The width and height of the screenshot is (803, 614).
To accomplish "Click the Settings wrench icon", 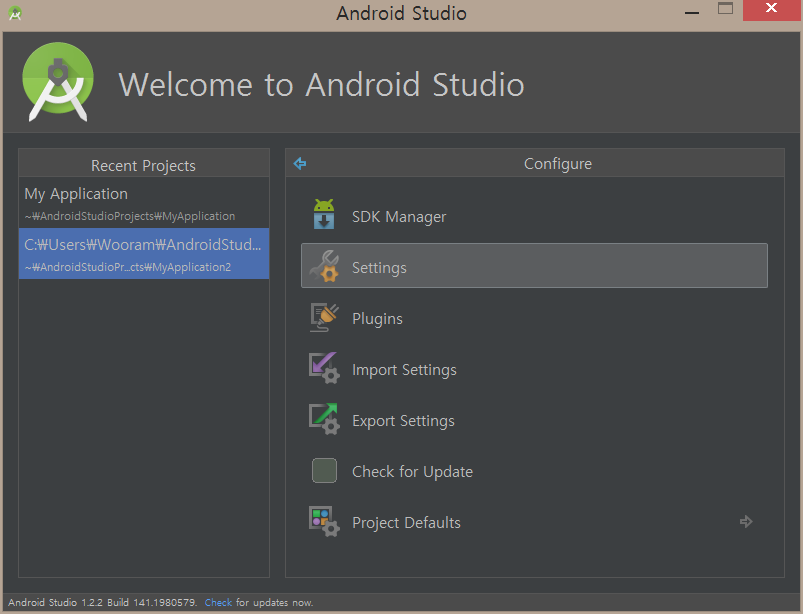I will (324, 266).
